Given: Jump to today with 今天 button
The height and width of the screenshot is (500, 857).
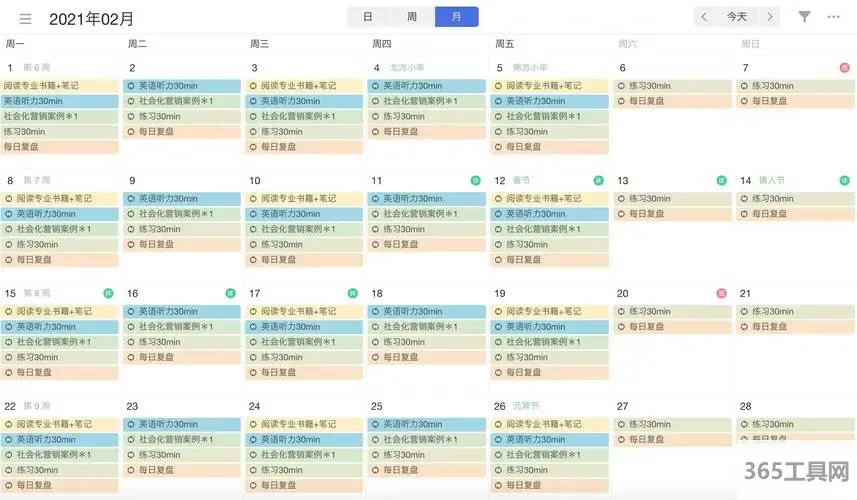Looking at the screenshot, I should [x=737, y=17].
